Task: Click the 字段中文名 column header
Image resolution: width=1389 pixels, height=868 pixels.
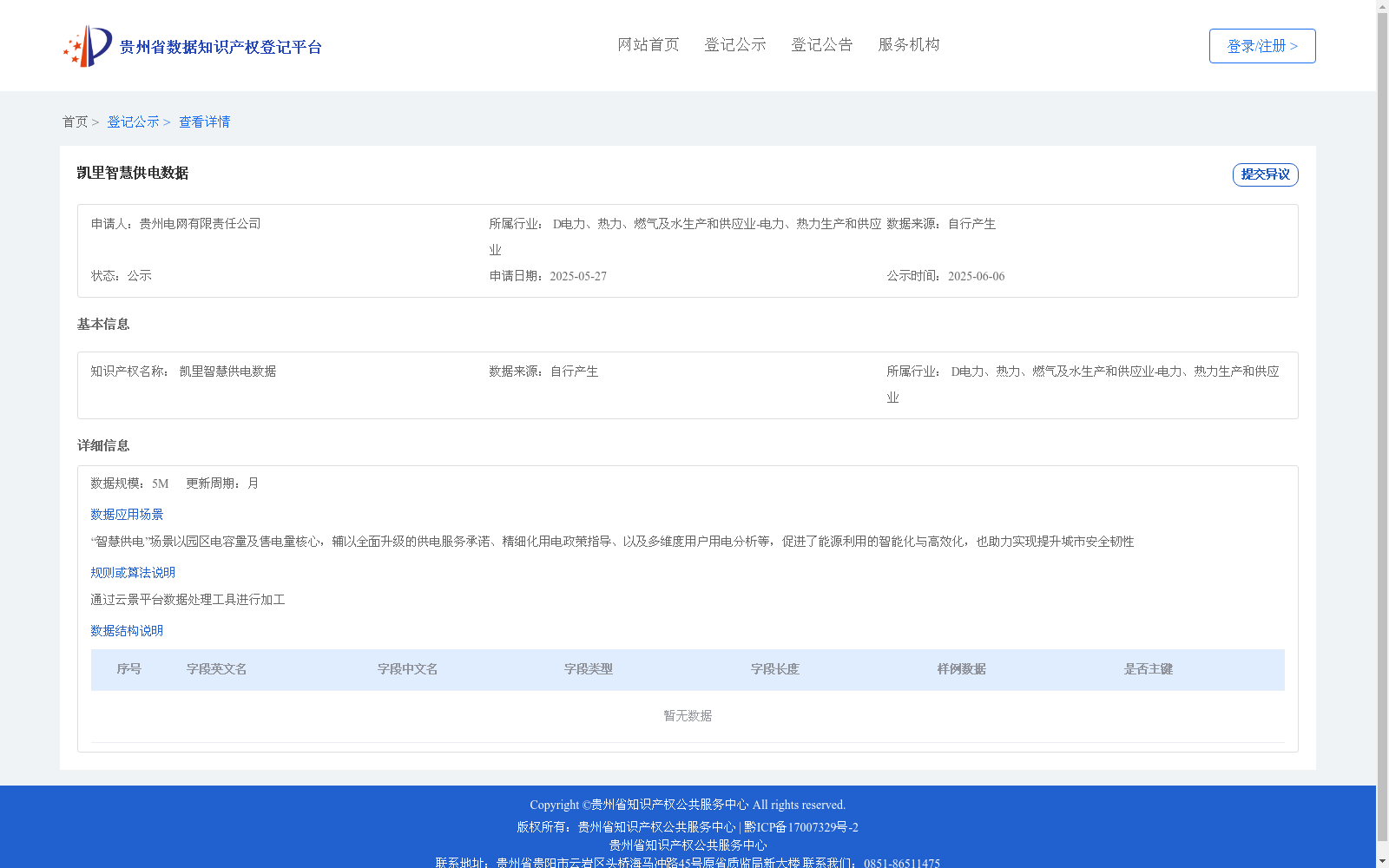Action: [x=407, y=669]
